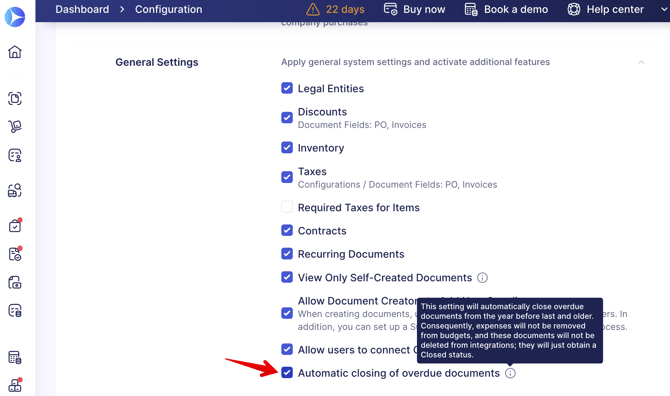Image resolution: width=670 pixels, height=396 pixels.
Task: Open the dropdown arrow after Help center
Action: 664,9
